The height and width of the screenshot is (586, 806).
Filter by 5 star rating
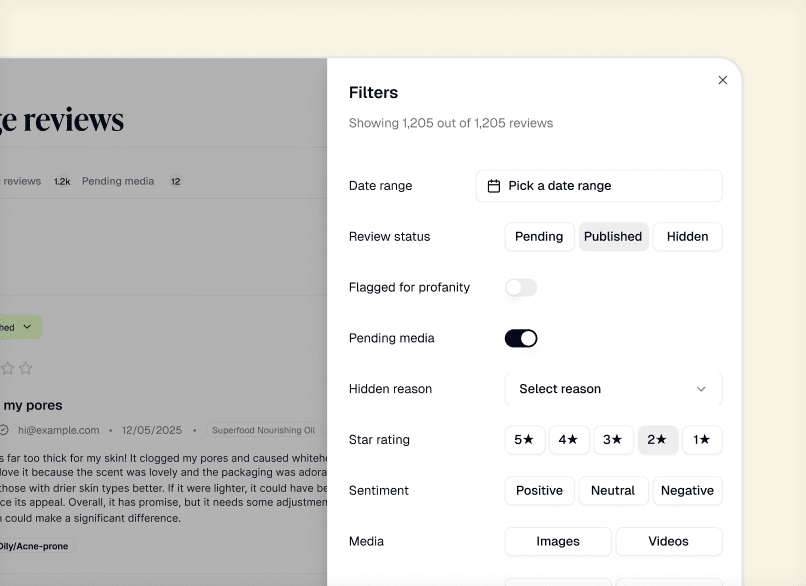pos(525,440)
